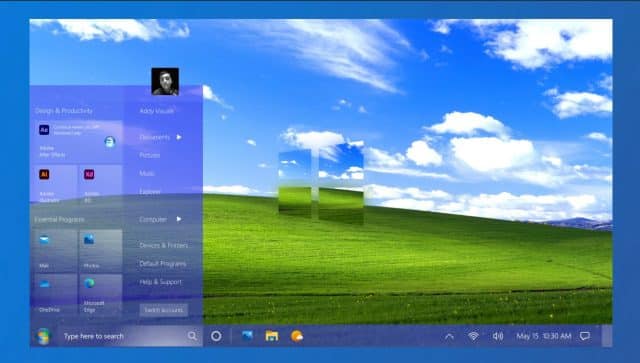Open the Photos app tile
The width and height of the screenshot is (640, 363).
click(100, 250)
